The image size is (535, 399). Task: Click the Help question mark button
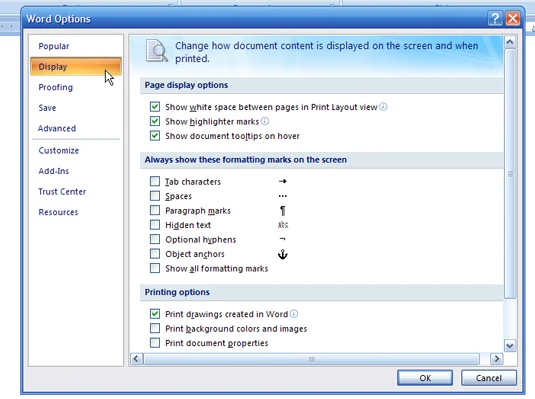click(x=495, y=18)
